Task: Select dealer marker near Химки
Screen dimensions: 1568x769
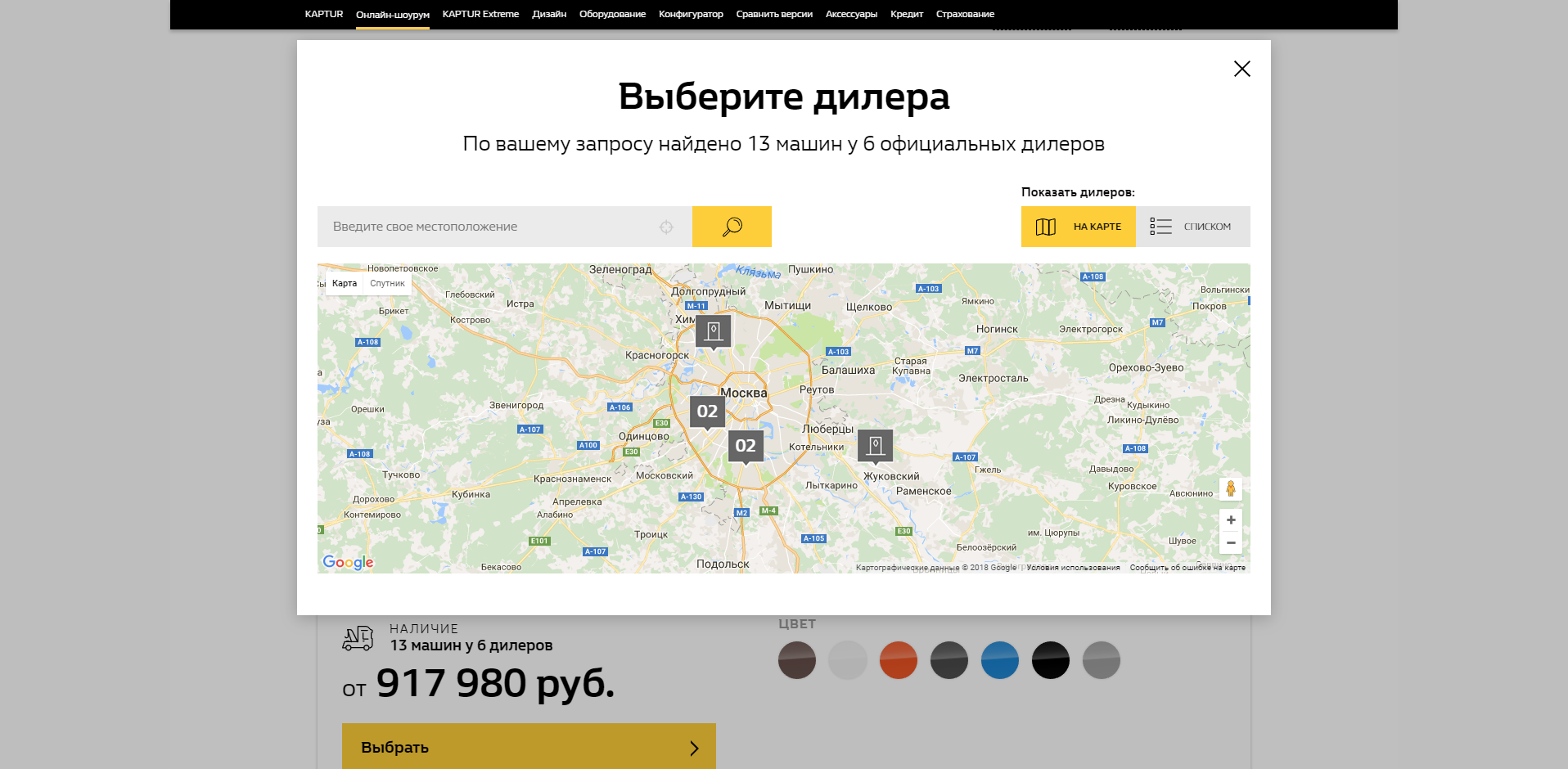Action: click(714, 331)
